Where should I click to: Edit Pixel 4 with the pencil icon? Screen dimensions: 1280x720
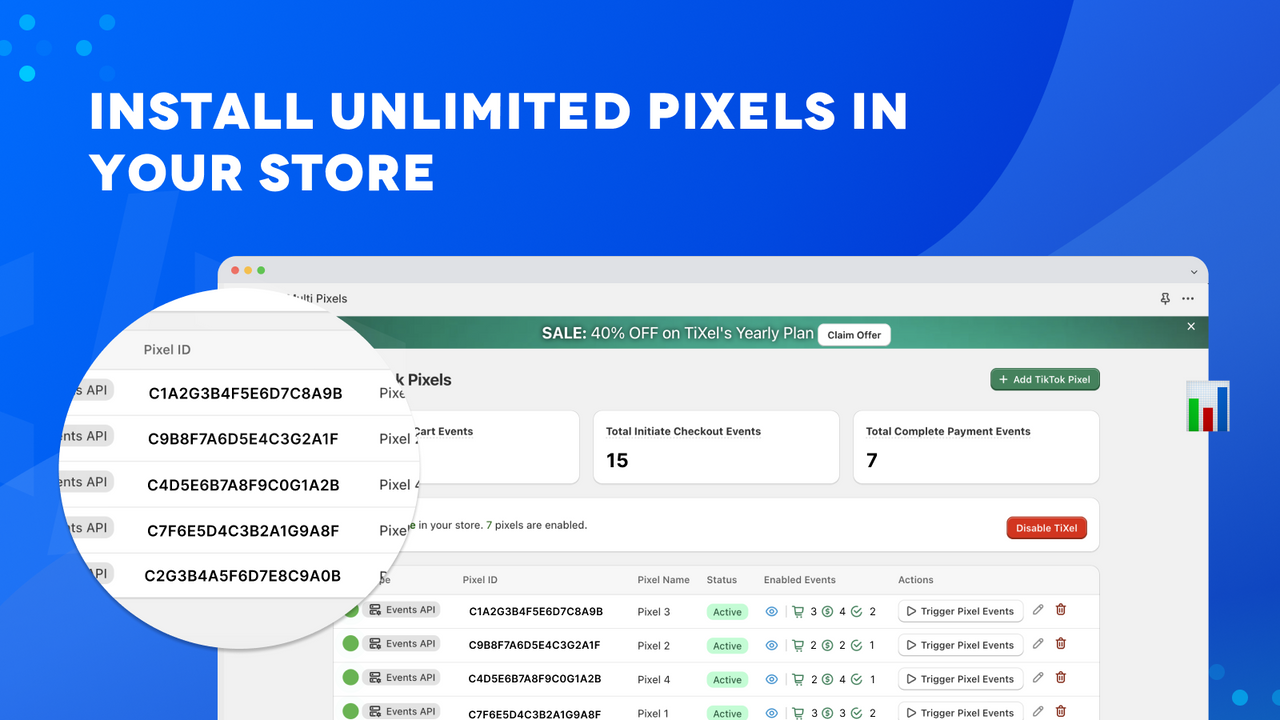(1038, 677)
